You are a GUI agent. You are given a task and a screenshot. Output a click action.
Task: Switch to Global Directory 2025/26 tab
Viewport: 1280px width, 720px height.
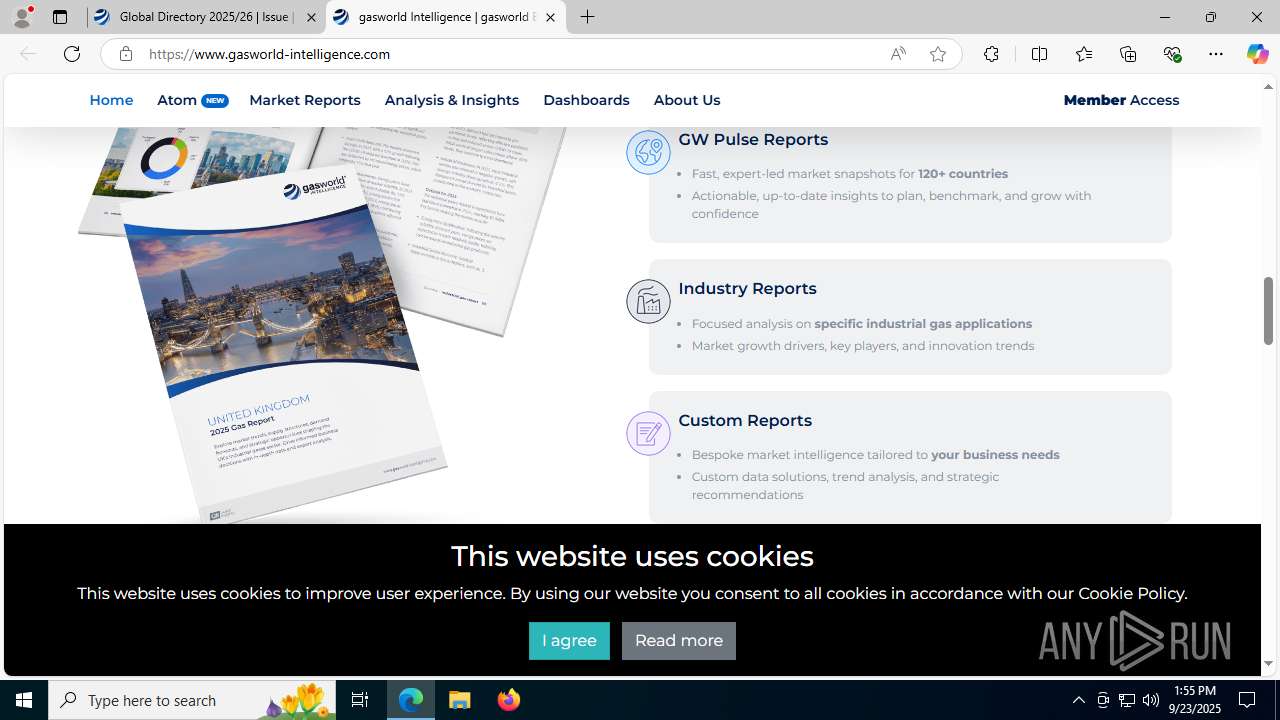[205, 17]
